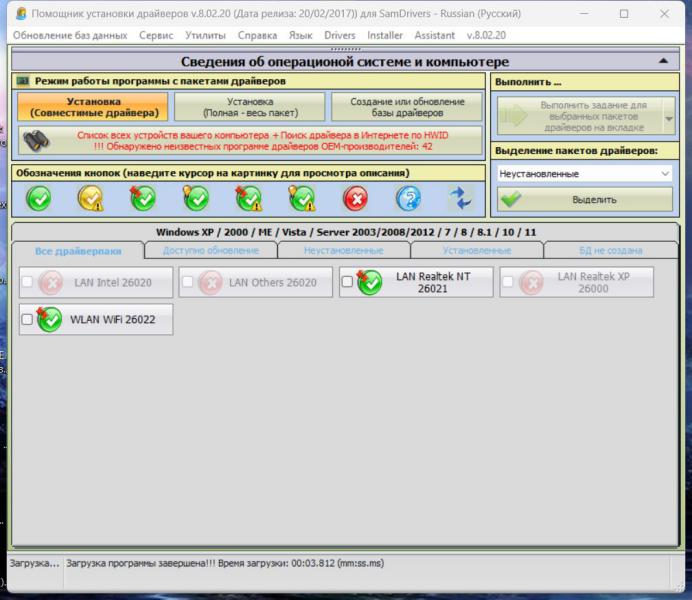Click the yellow checkmark legend icon
The image size is (692, 600).
(x=91, y=198)
